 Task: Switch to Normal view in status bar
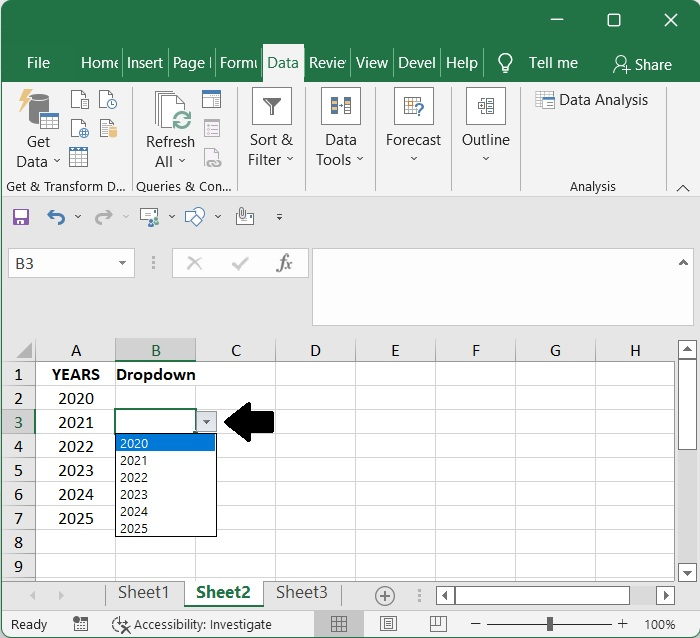click(x=339, y=624)
